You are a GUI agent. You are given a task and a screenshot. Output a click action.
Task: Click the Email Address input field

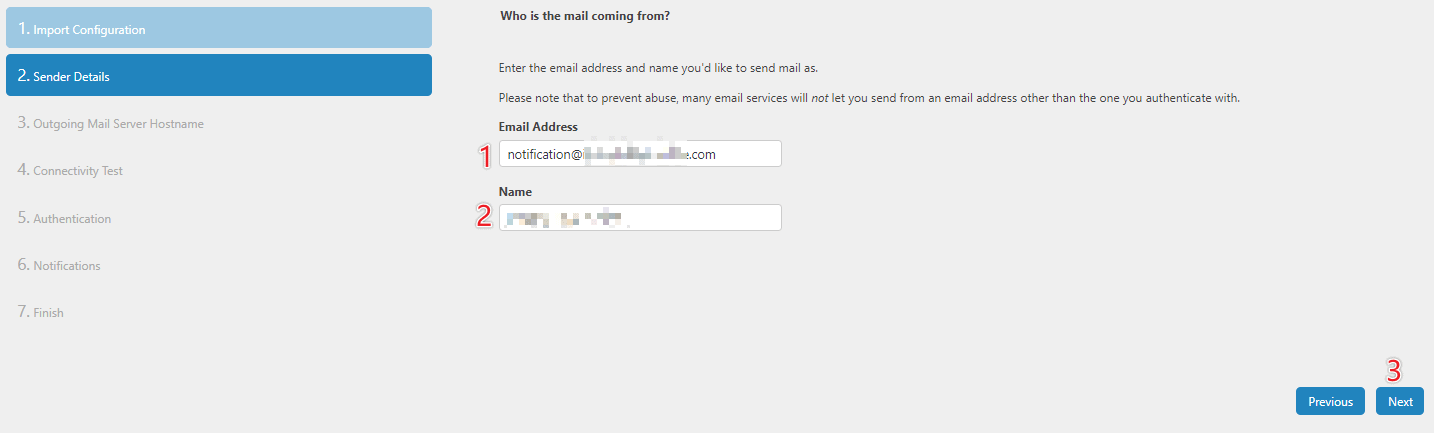click(x=640, y=154)
